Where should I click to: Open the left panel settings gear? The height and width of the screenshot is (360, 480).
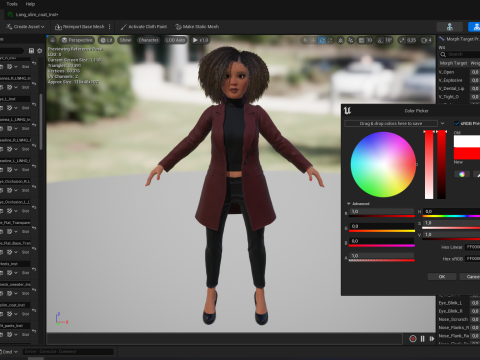click(40, 51)
